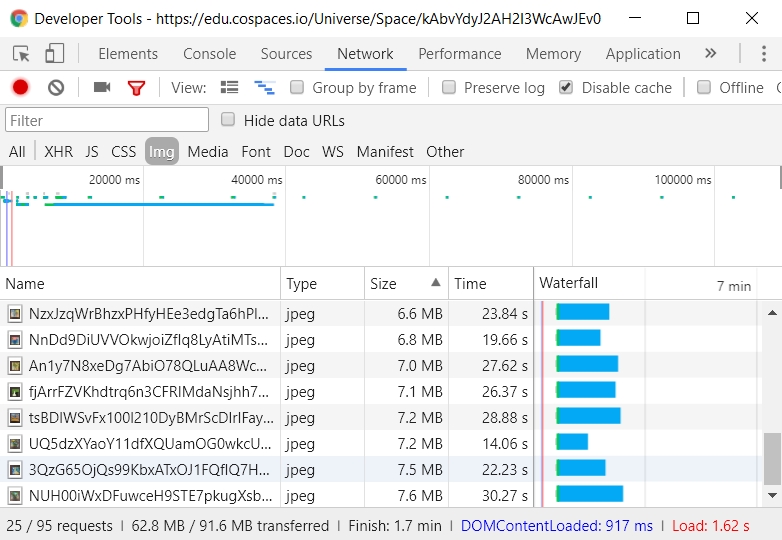Click the Filter text input field

pyautogui.click(x=107, y=120)
